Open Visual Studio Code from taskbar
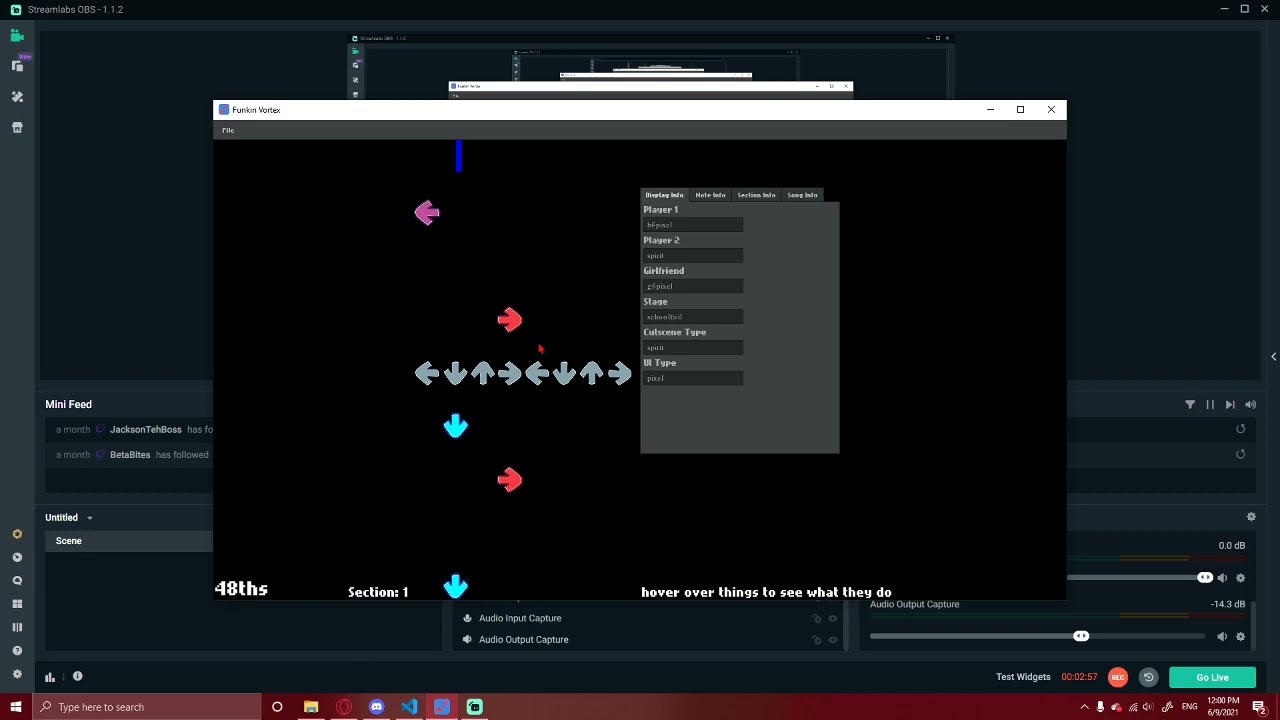This screenshot has height=720, width=1280. click(x=409, y=707)
